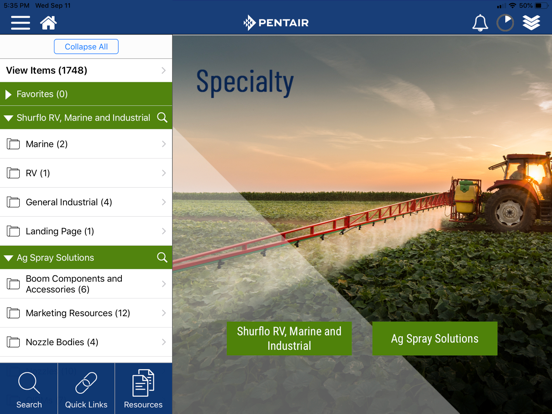Open the Shurflo RV, Marine and Industrial tile
Viewport: 552px width, 414px height.
[289, 338]
